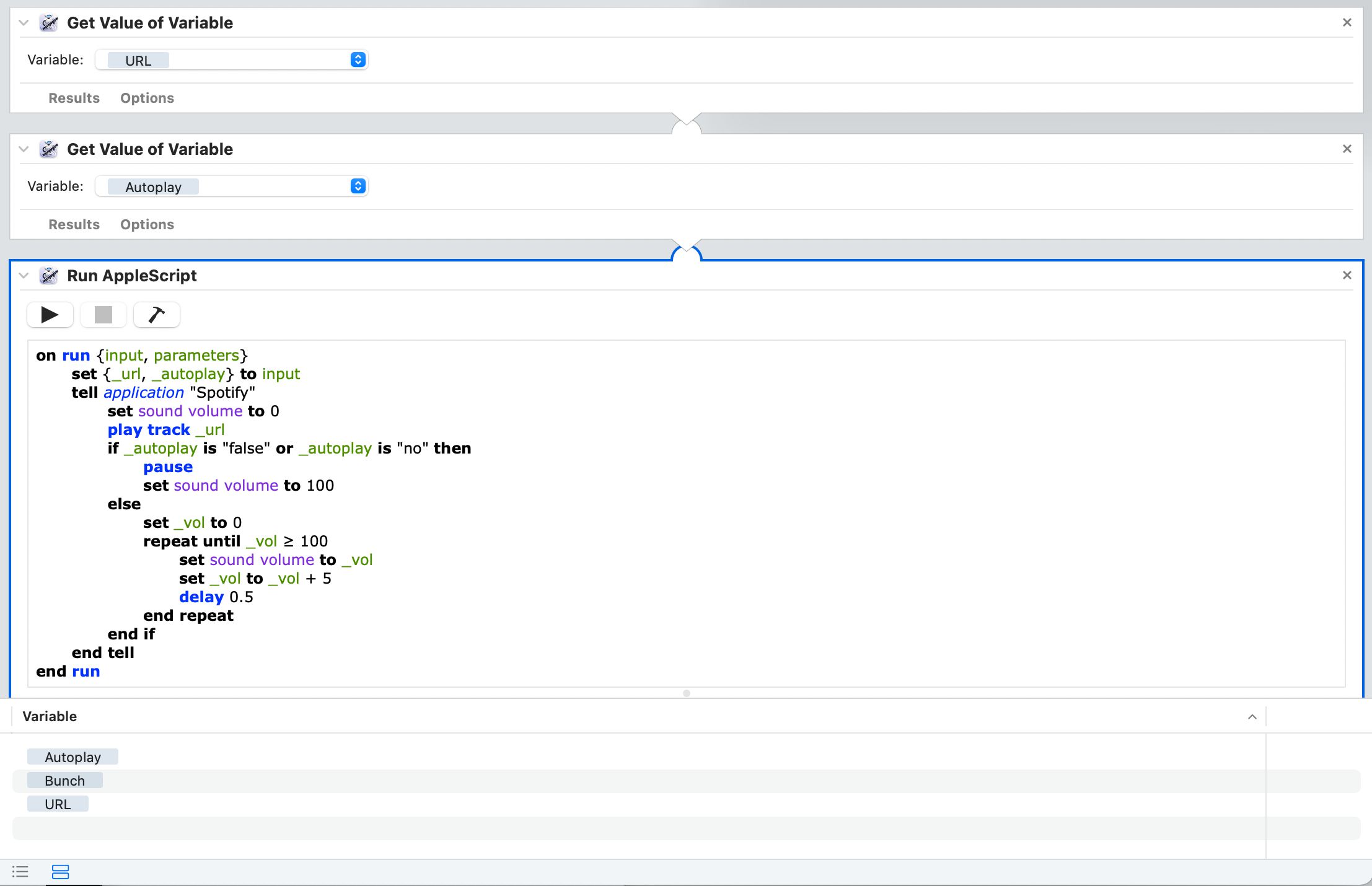
Task: Click the stop script button
Action: click(103, 315)
